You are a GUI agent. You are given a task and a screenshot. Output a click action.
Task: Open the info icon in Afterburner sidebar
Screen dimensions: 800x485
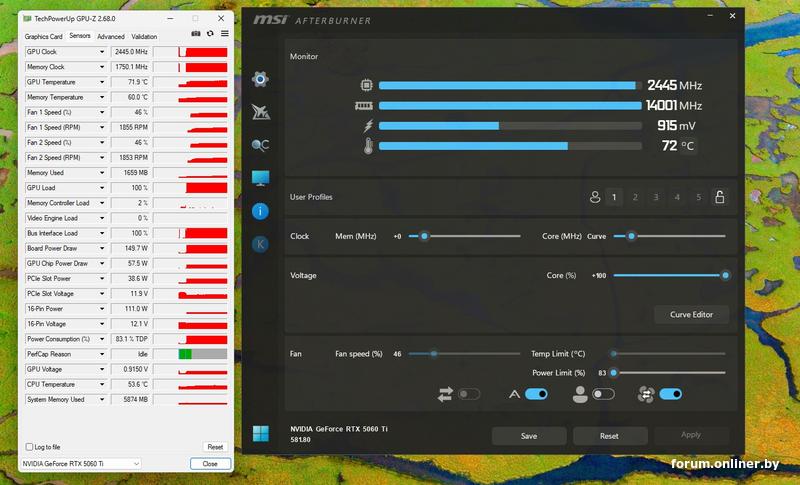tap(260, 211)
